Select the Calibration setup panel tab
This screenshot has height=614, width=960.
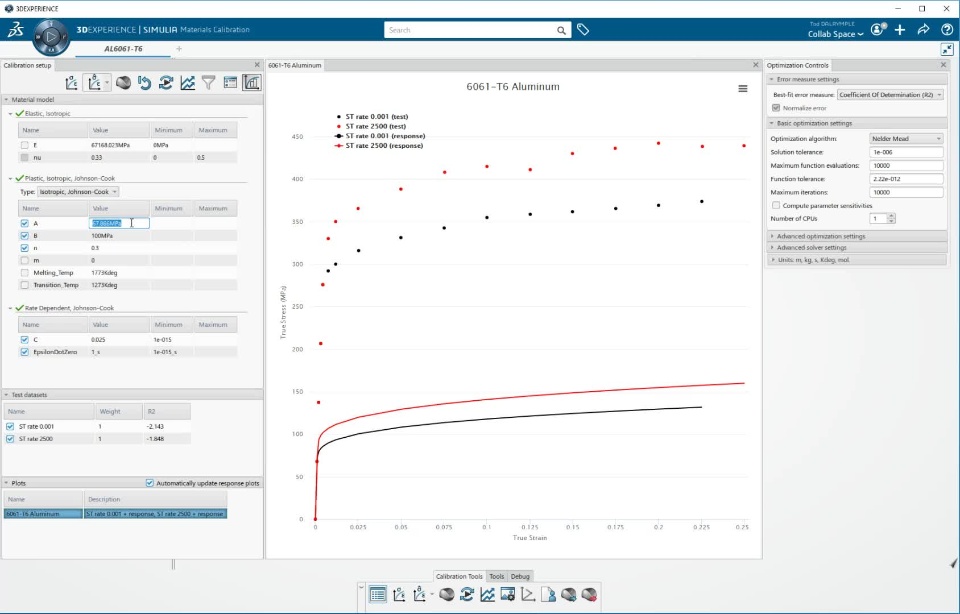pyautogui.click(x=28, y=65)
